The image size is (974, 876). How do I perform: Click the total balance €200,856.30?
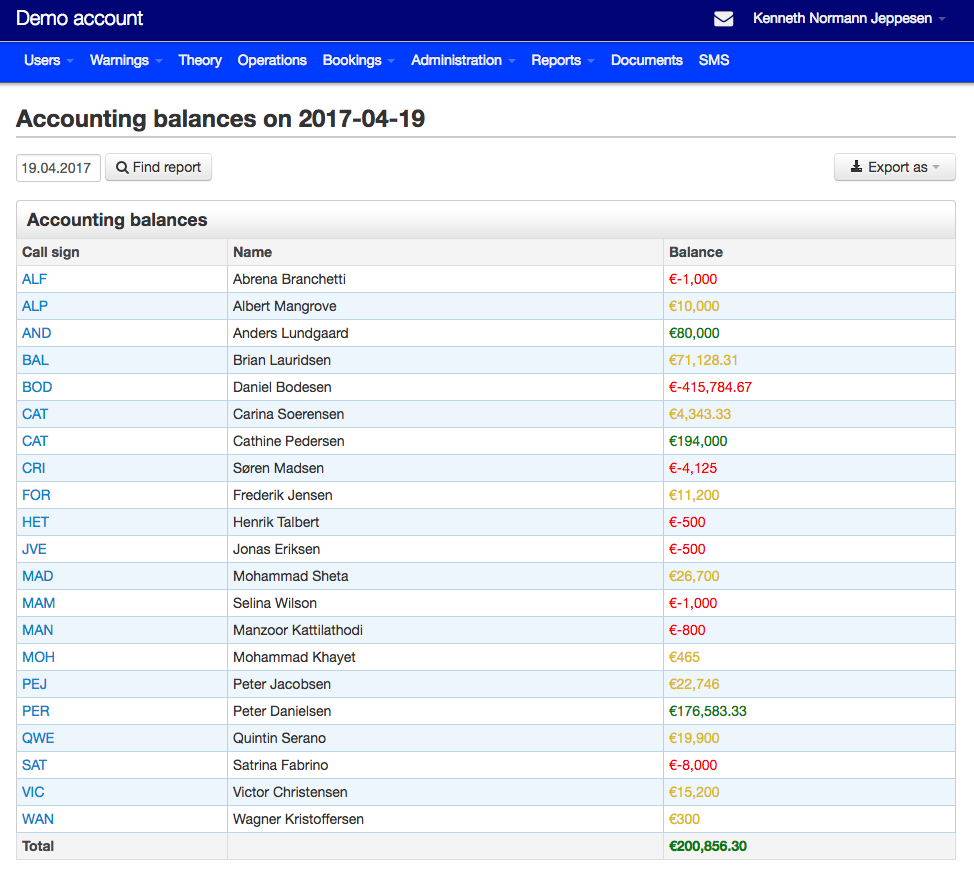click(x=708, y=846)
